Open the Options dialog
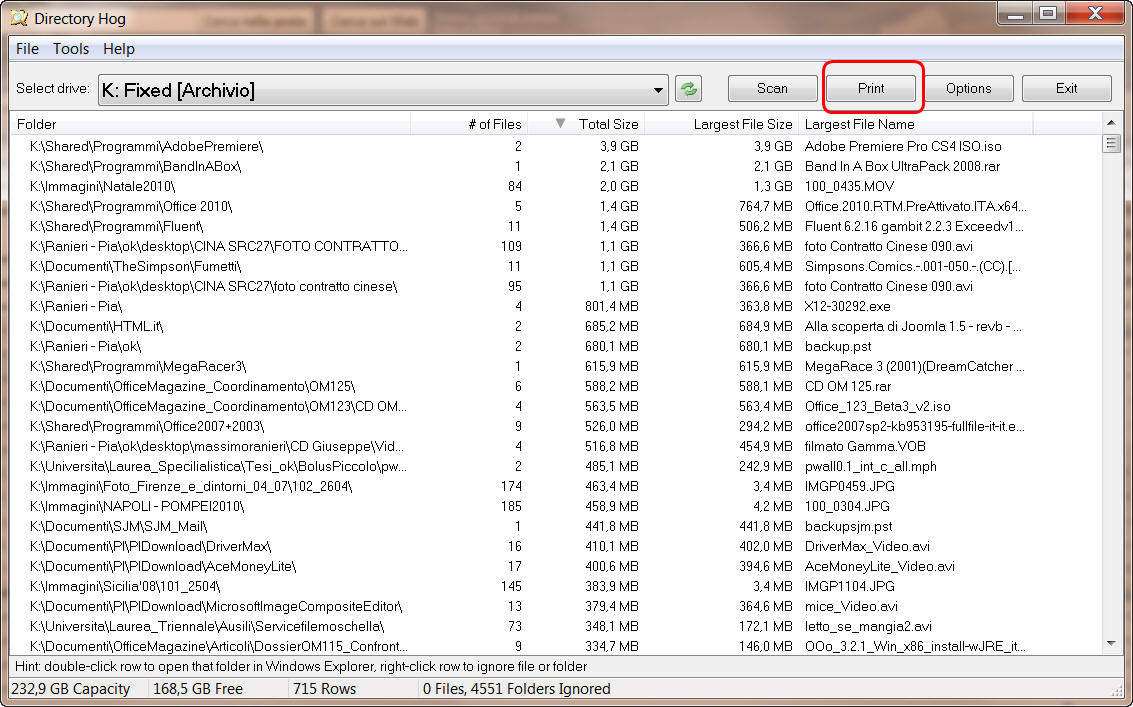 [969, 88]
